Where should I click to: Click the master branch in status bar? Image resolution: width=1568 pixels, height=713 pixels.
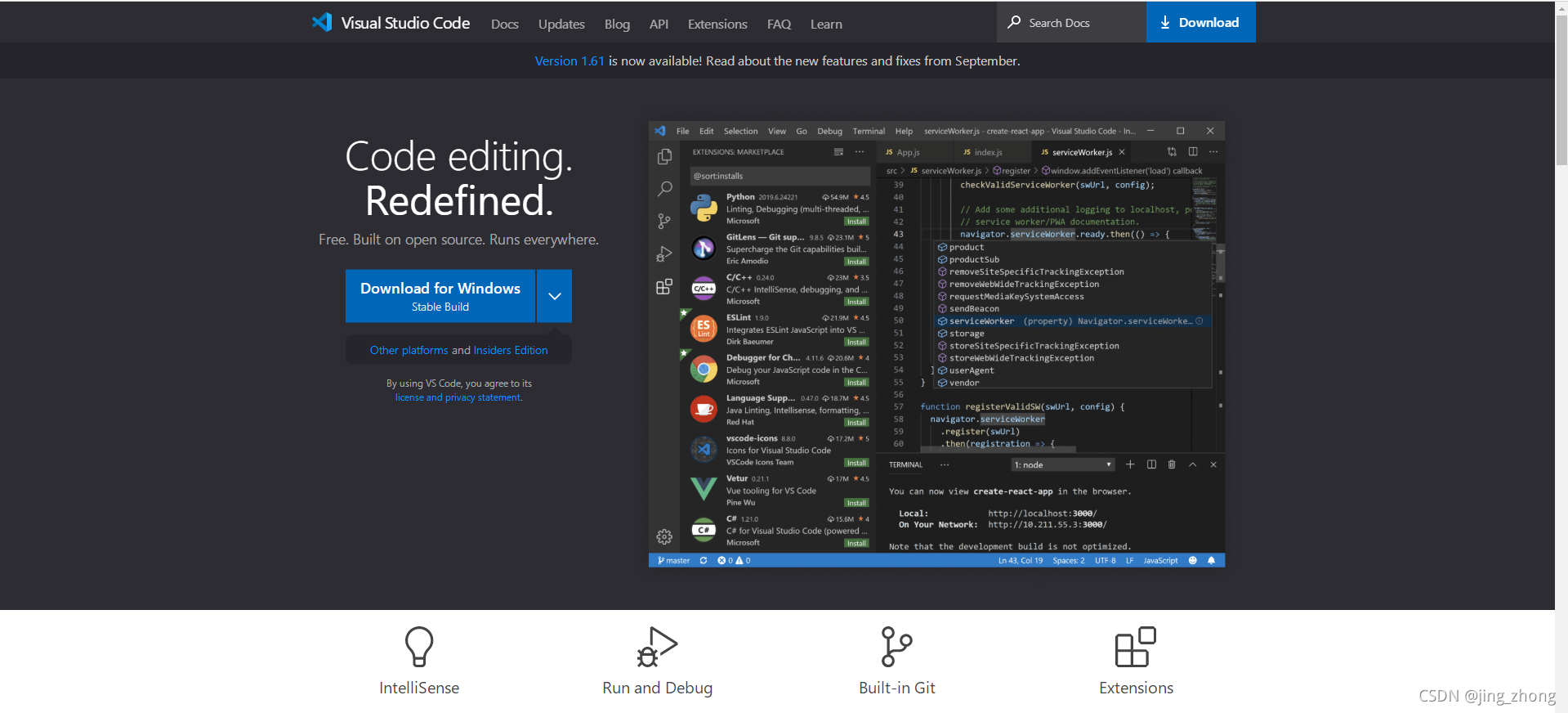[674, 560]
